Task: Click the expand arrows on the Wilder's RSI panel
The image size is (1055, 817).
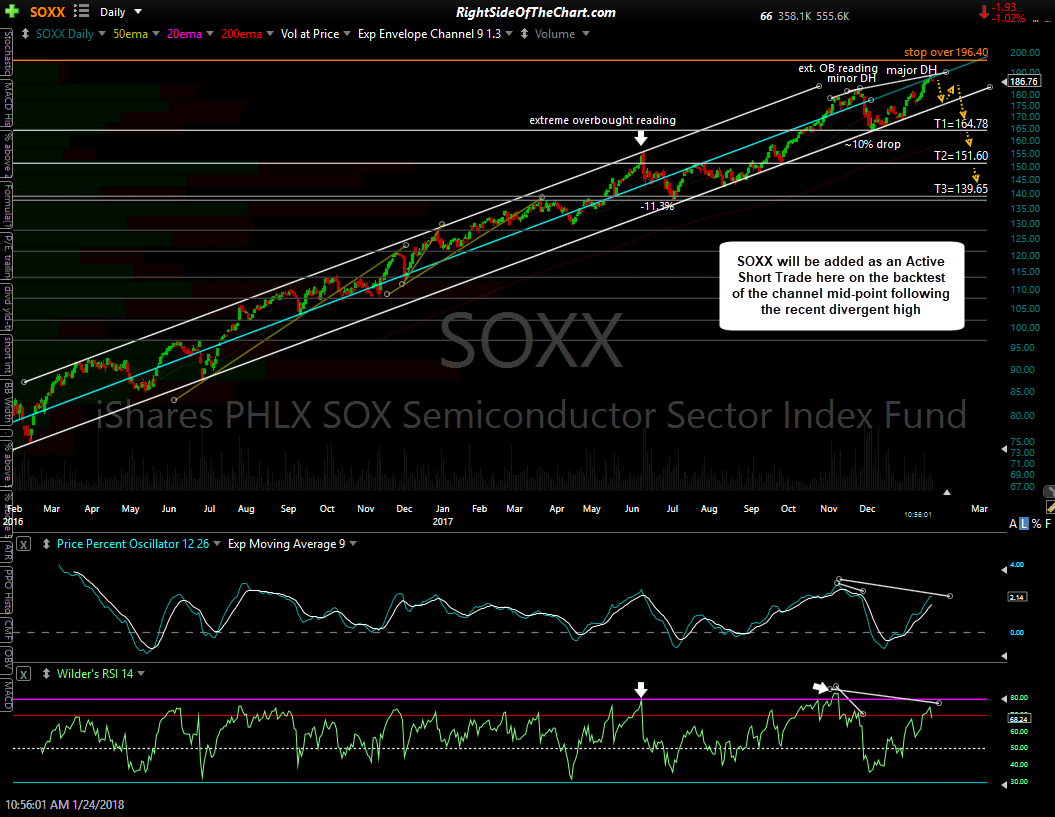Action: (x=46, y=673)
